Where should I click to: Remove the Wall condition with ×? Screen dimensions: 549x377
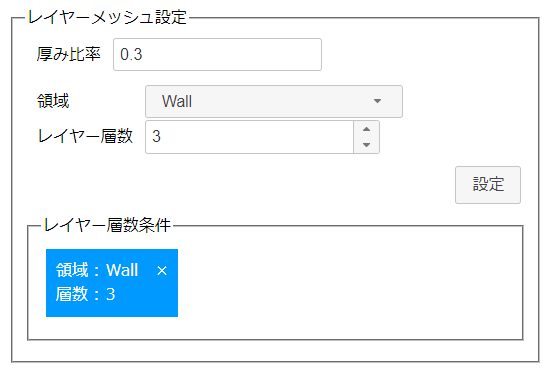[x=162, y=271]
